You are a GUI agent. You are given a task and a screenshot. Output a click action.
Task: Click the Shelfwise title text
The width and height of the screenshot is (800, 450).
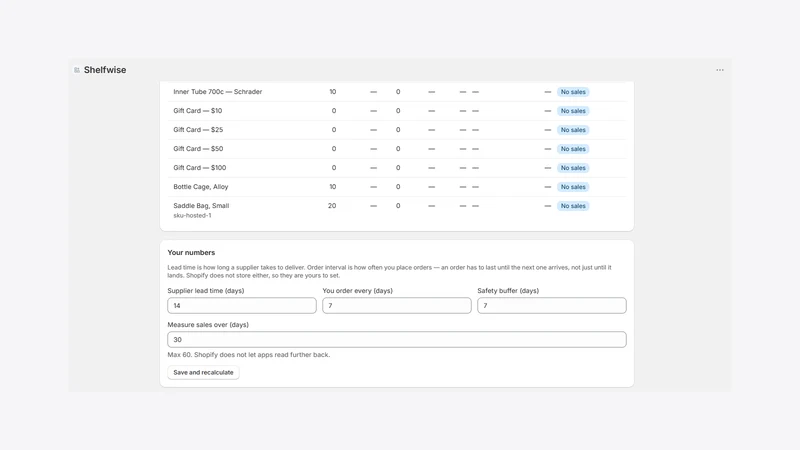105,70
